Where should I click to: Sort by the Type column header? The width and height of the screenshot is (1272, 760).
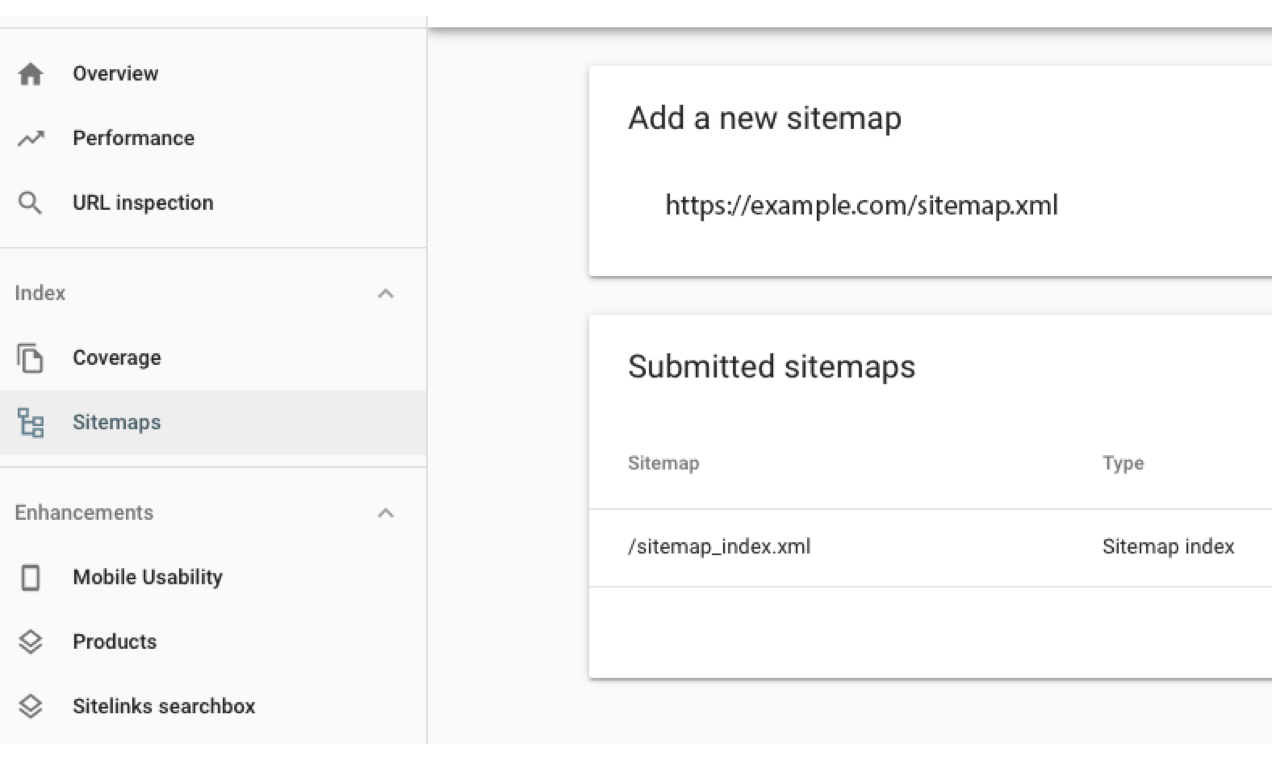point(1123,464)
